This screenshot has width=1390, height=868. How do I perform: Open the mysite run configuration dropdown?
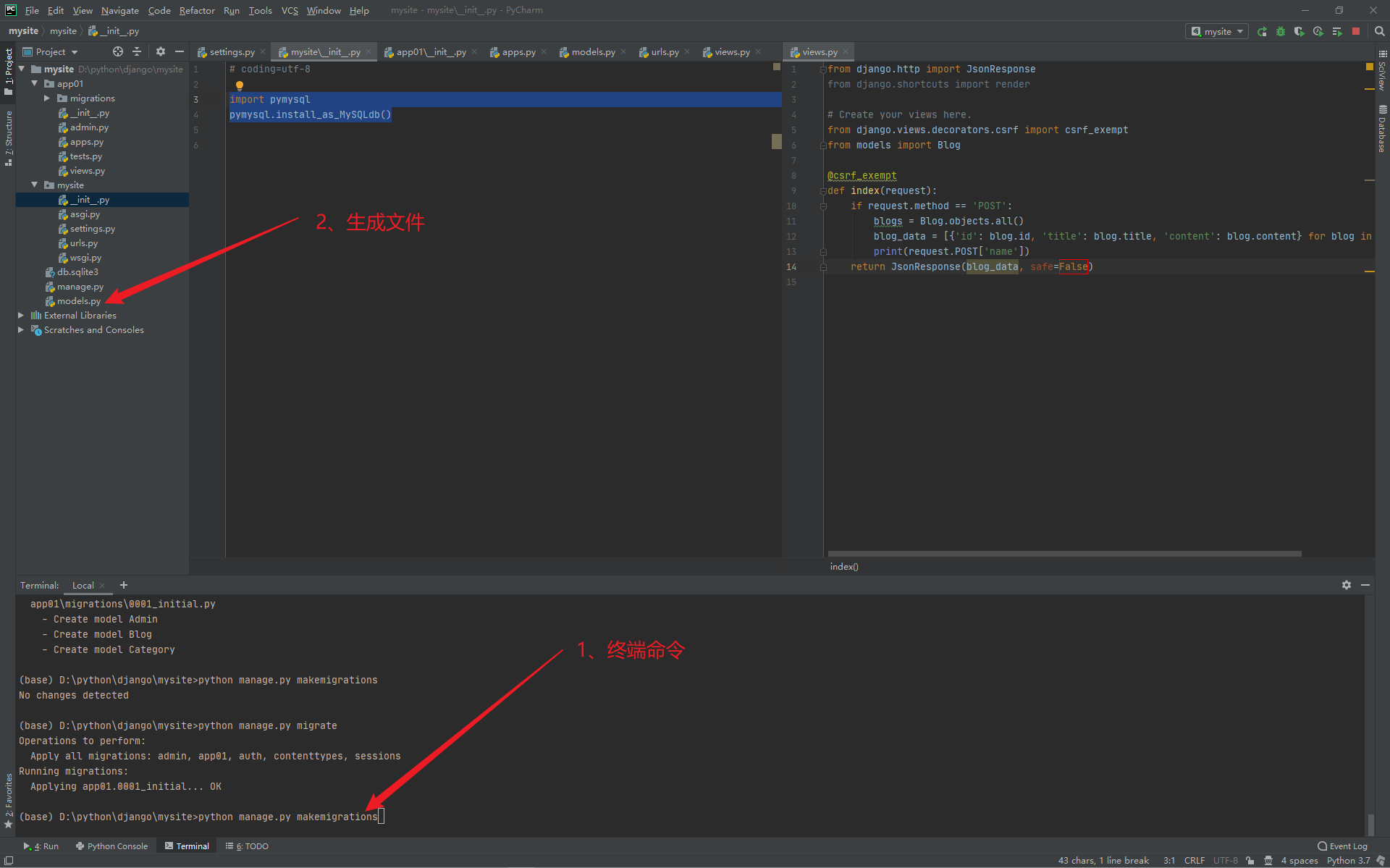(1216, 31)
